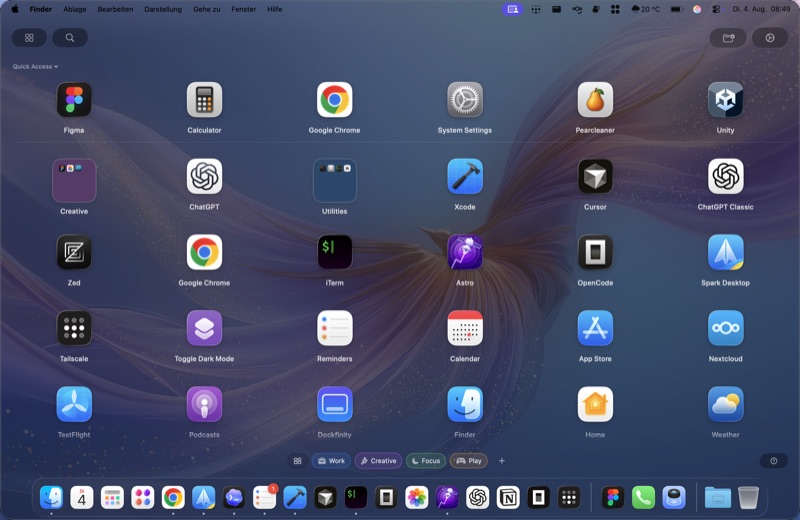Click the new folder button at top right
This screenshot has height=520, width=800.
728,38
